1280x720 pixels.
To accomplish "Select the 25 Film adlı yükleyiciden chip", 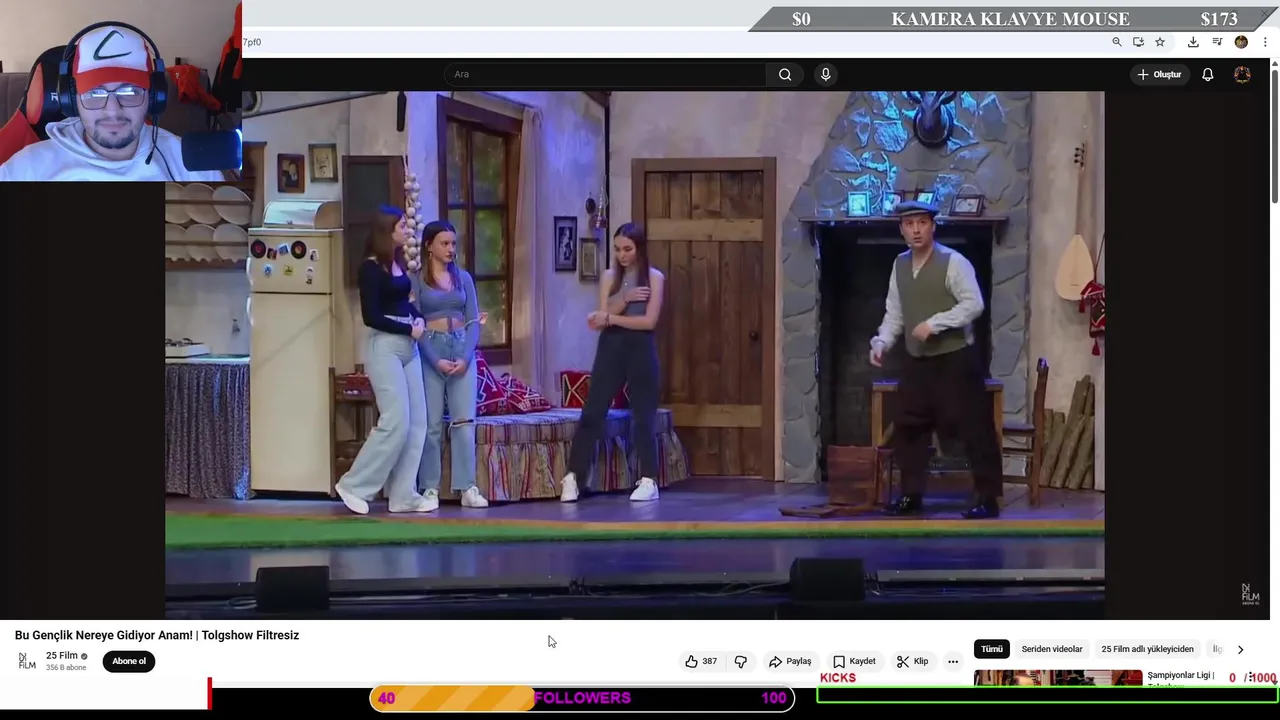I will [x=1147, y=649].
